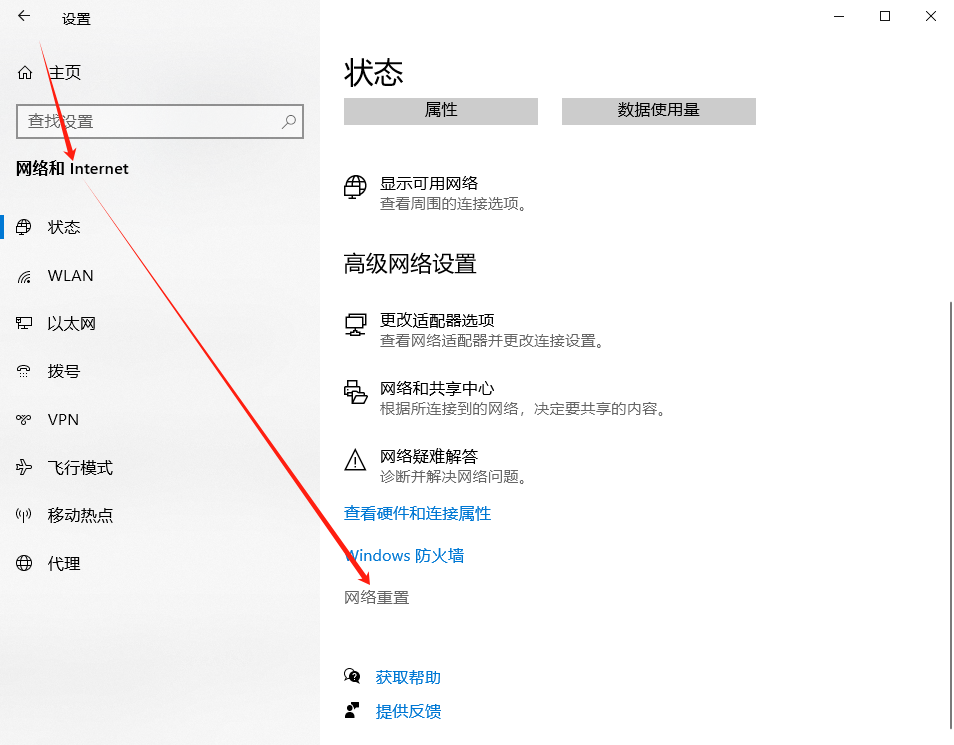This screenshot has height=745, width=954.
Task: Open the 拨号 settings page
Action: [x=160, y=371]
